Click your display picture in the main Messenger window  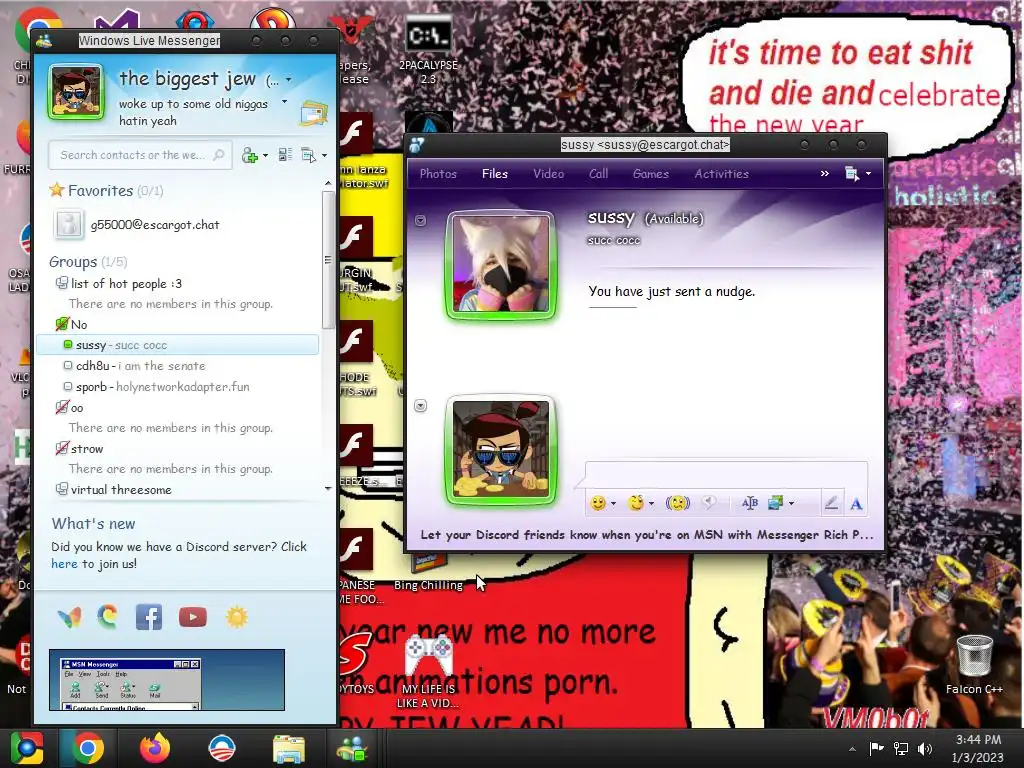(x=76, y=92)
